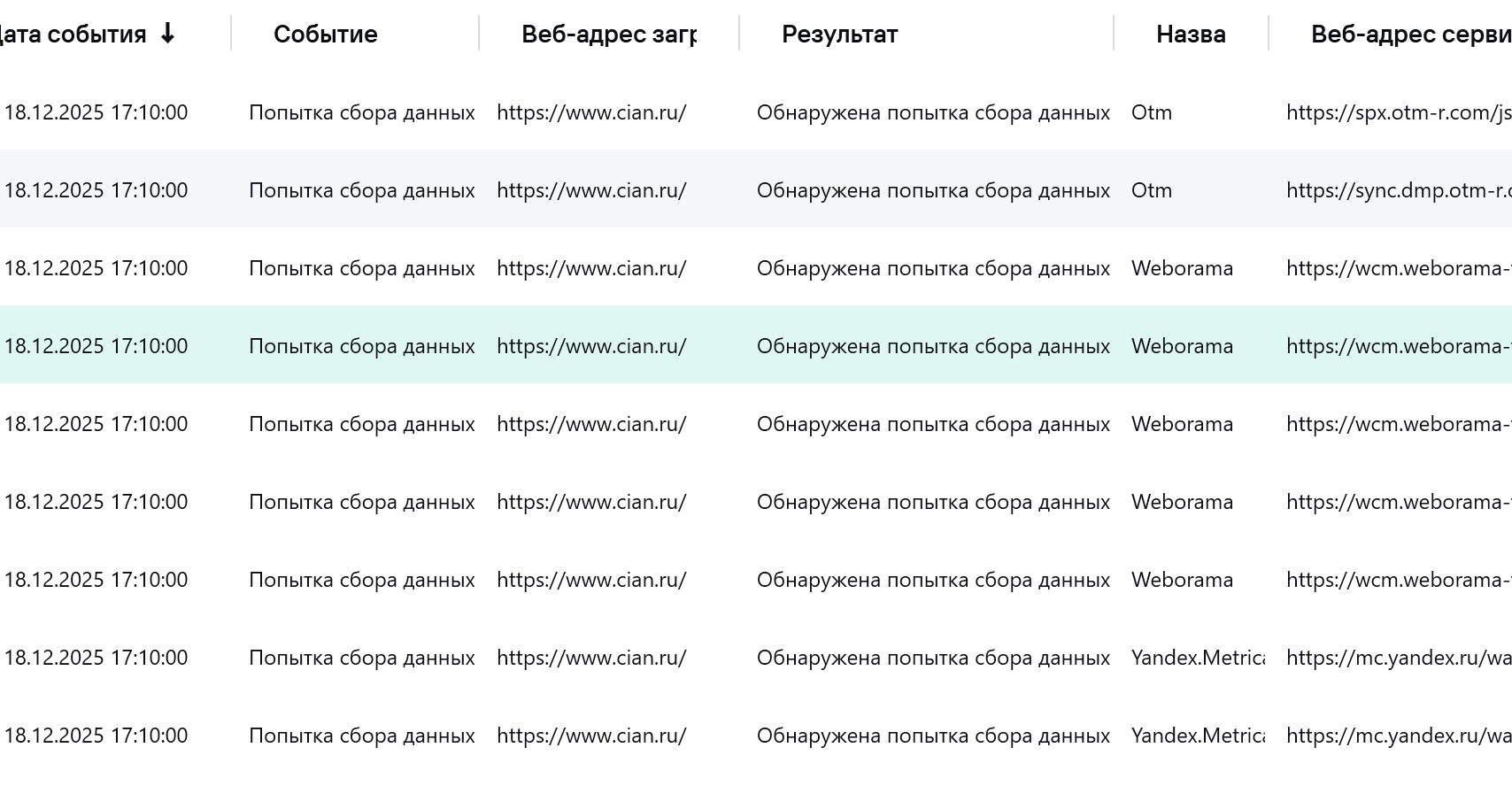
Task: Click divider between Событие and Веб-адрес загр headers
Action: point(479,34)
